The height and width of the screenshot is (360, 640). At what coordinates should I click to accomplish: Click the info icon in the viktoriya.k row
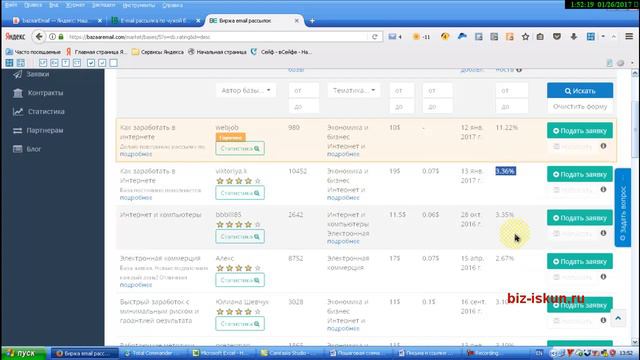click(603, 189)
